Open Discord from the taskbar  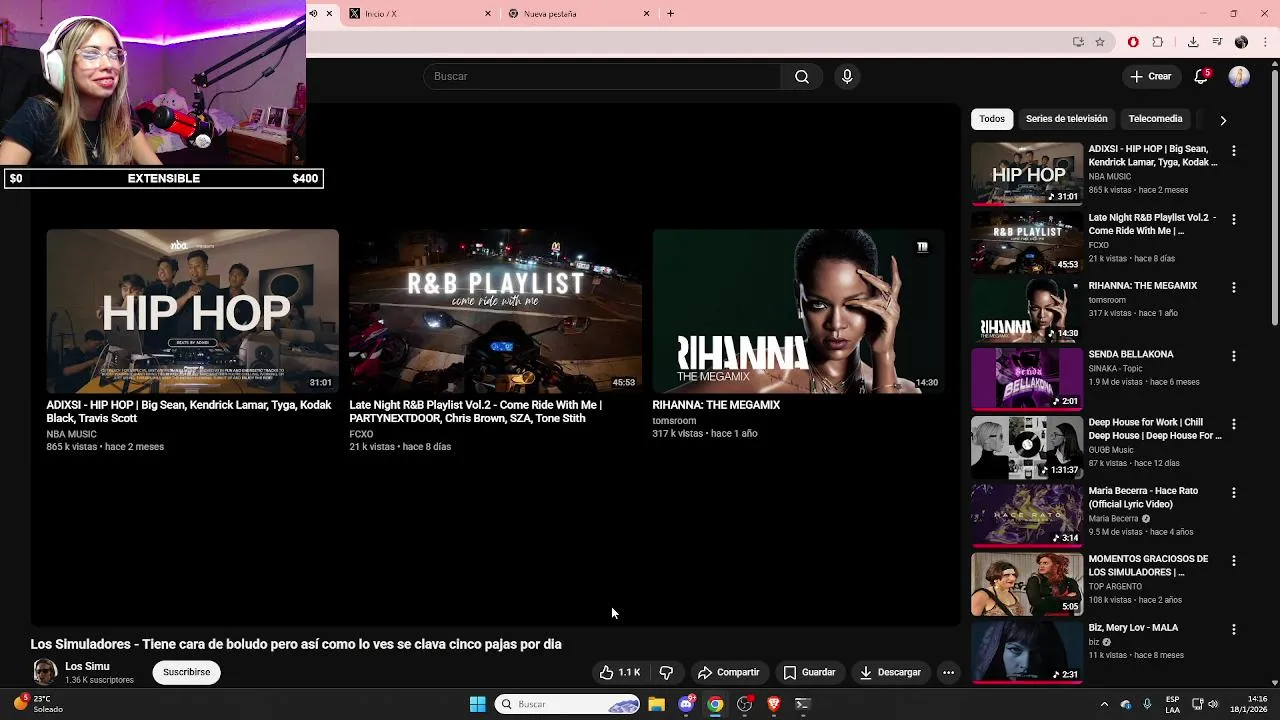click(686, 704)
